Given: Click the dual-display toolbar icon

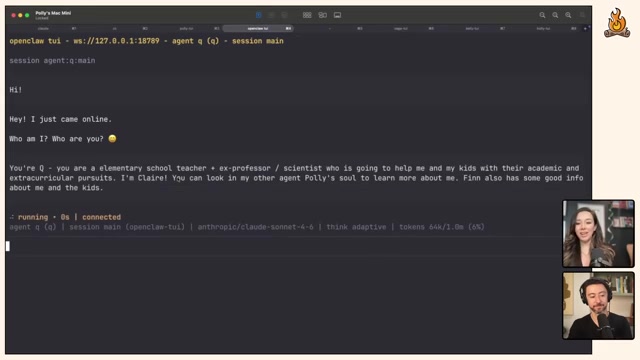Looking at the screenshot, I should tap(322, 15).
